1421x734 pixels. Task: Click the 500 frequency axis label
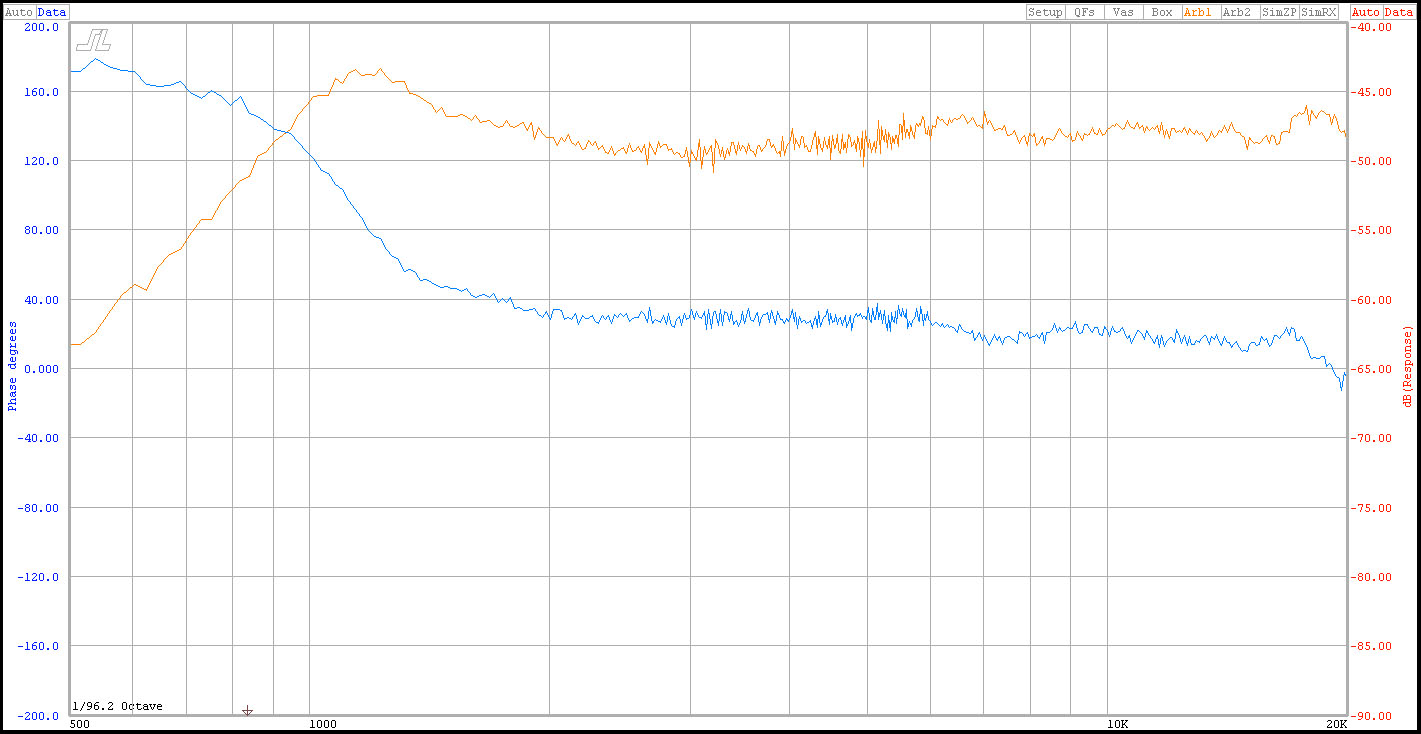81,724
